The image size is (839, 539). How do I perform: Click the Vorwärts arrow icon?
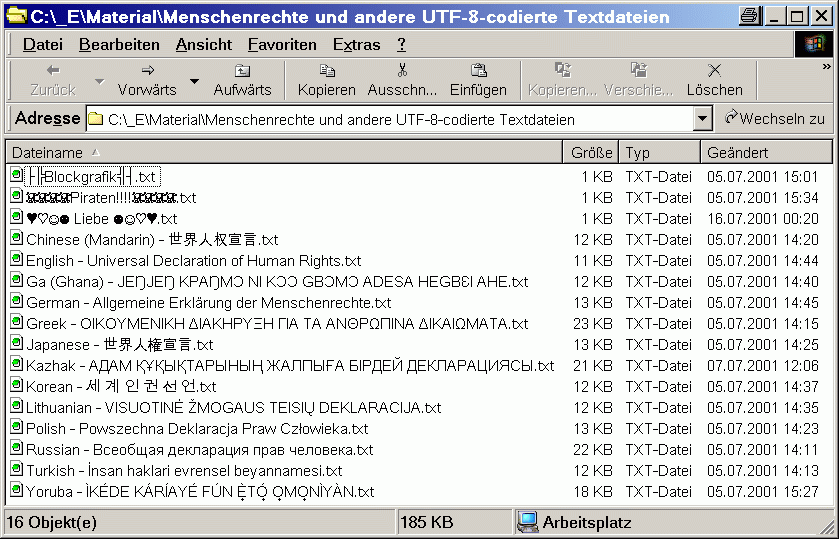[147, 71]
